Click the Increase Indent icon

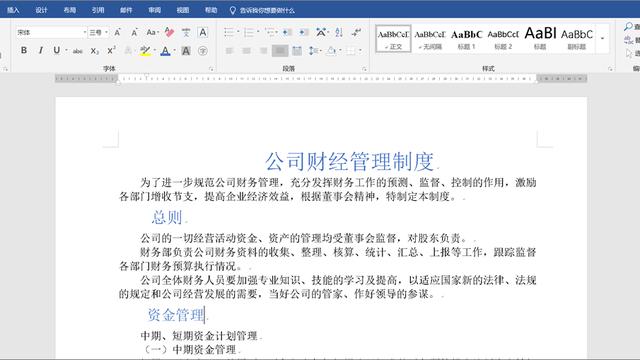point(304,32)
